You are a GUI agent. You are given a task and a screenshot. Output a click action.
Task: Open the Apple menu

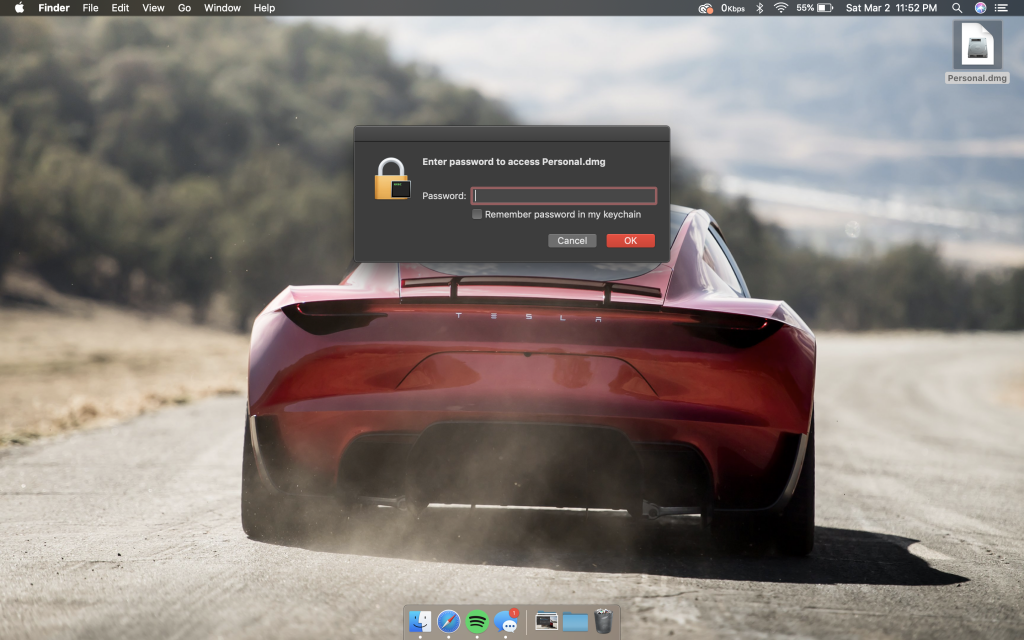click(19, 8)
